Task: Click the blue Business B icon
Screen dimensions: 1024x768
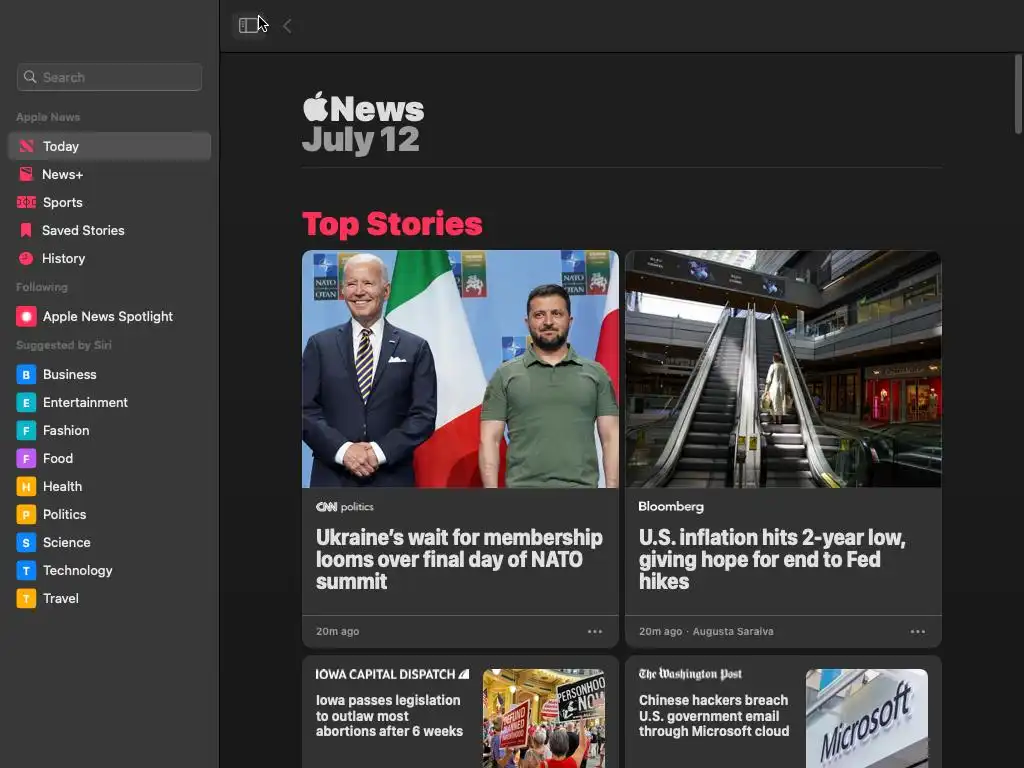Action: pos(26,375)
